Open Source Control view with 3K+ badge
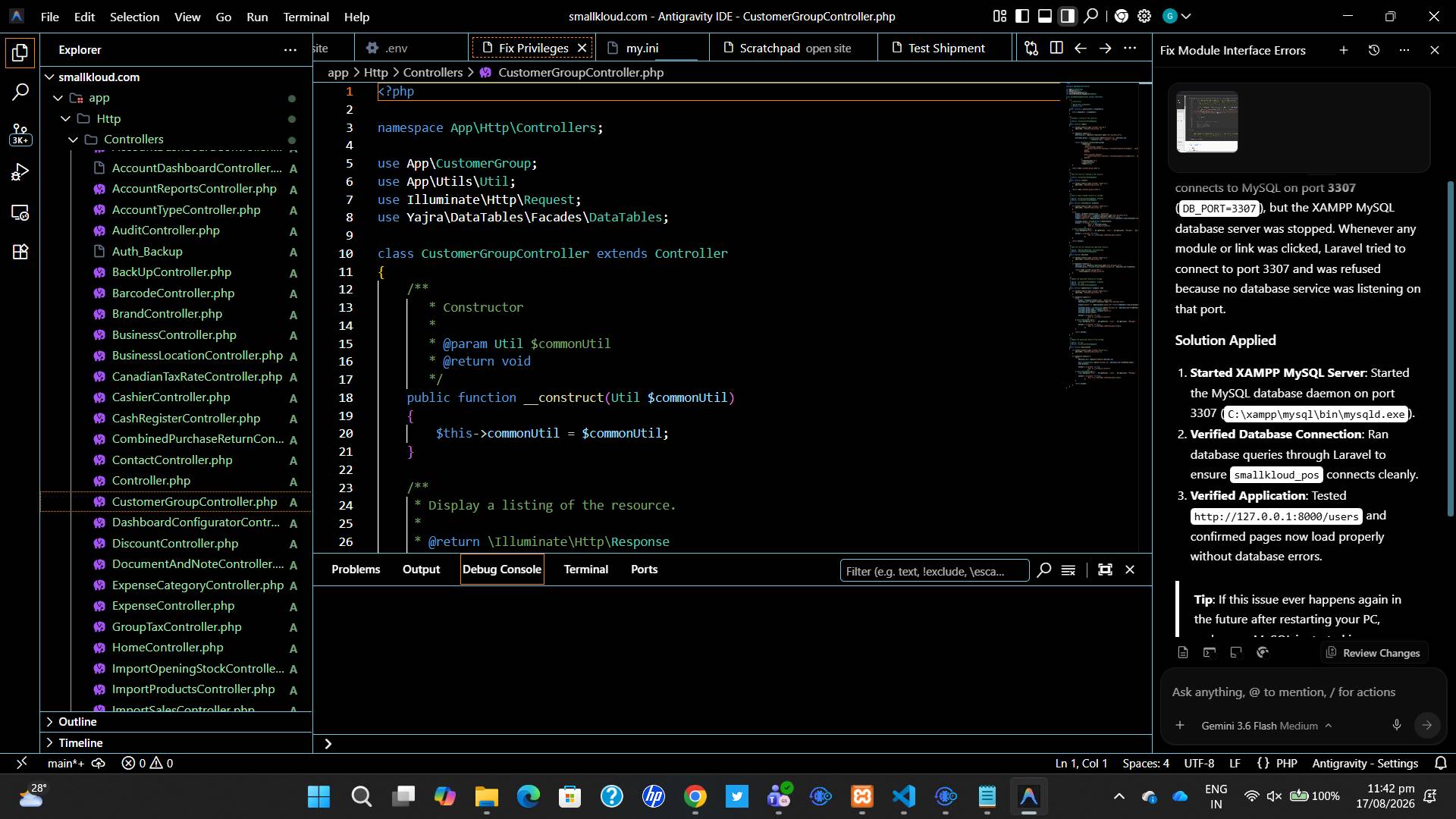This screenshot has height=819, width=1456. 20,133
